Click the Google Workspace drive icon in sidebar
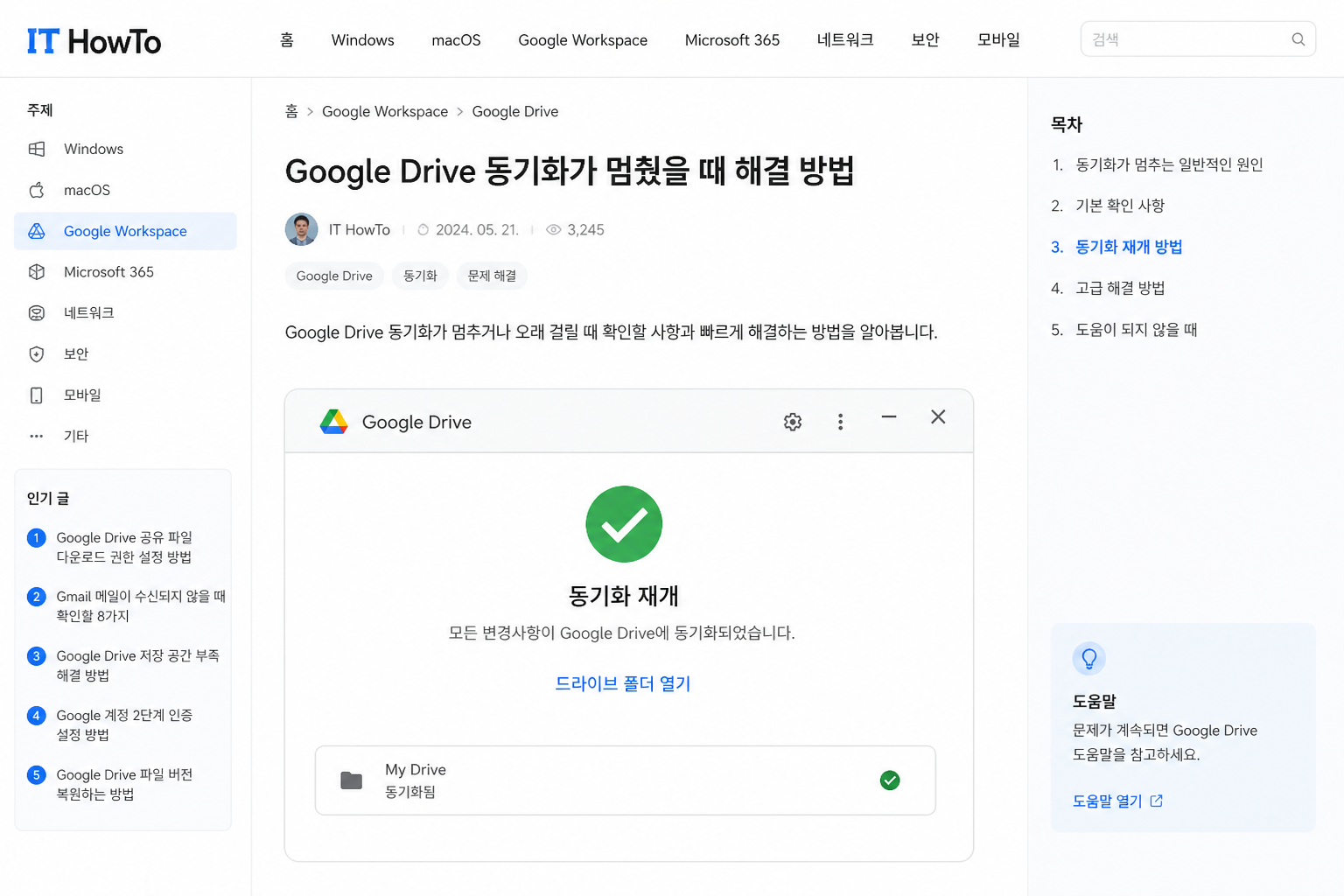The width and height of the screenshot is (1344, 896). click(37, 231)
